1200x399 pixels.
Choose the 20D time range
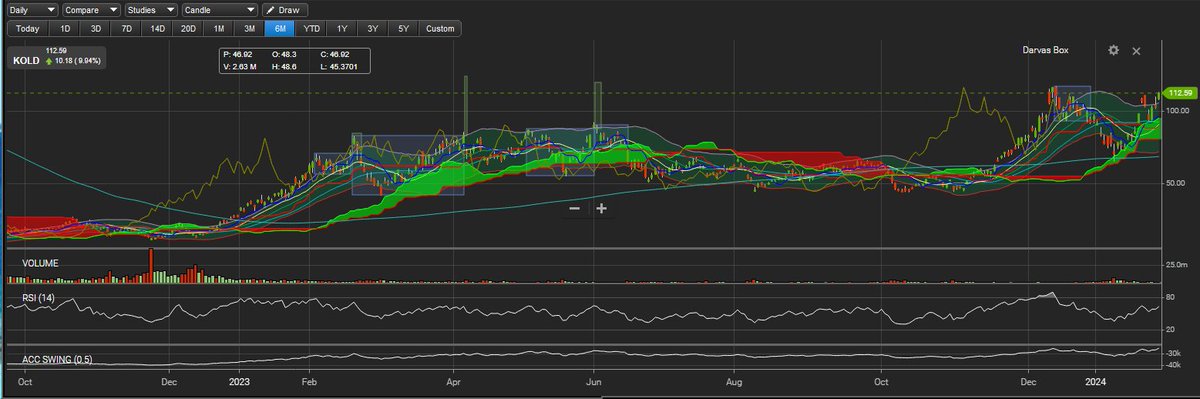pyautogui.click(x=188, y=28)
